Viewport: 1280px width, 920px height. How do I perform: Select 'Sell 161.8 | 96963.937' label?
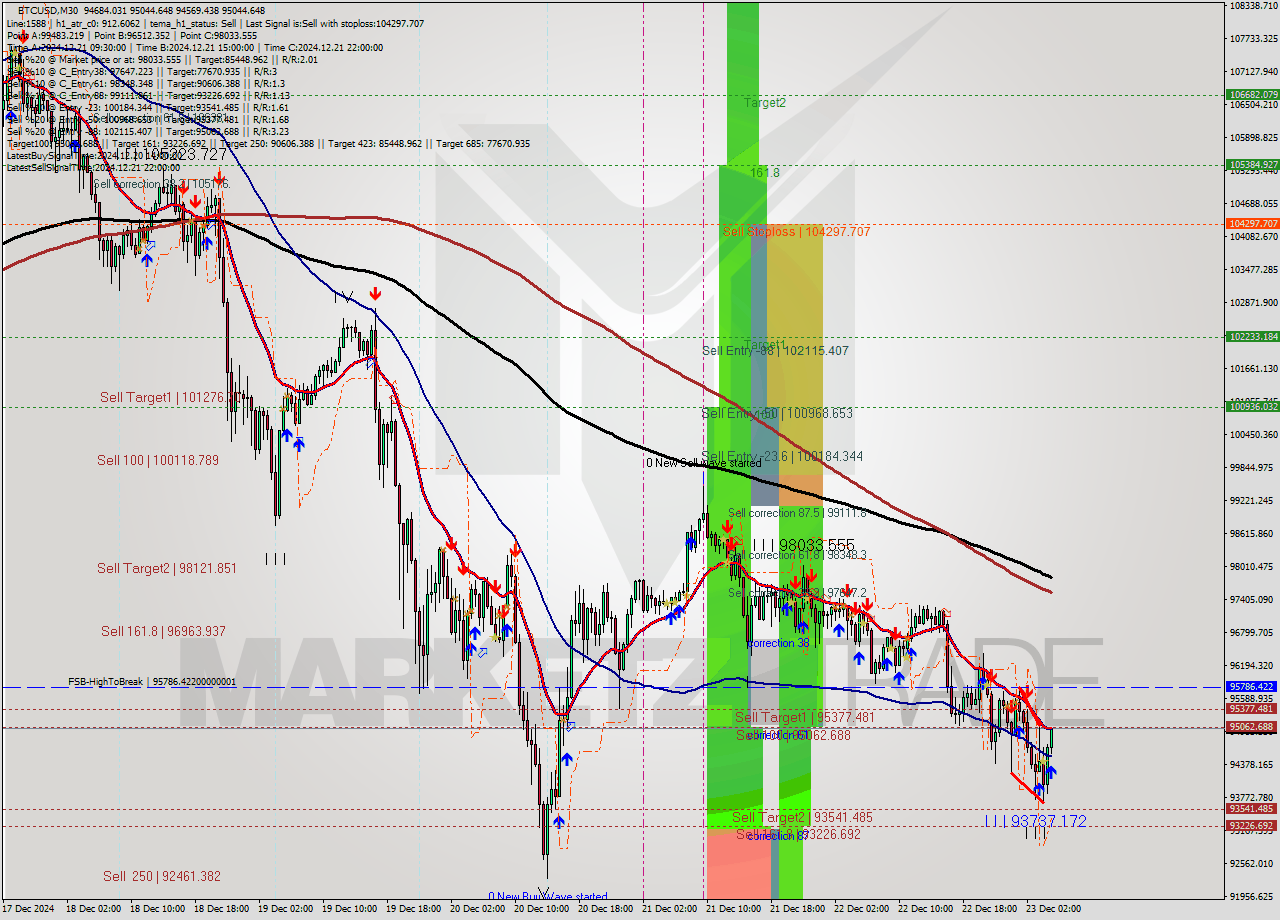coord(163,631)
